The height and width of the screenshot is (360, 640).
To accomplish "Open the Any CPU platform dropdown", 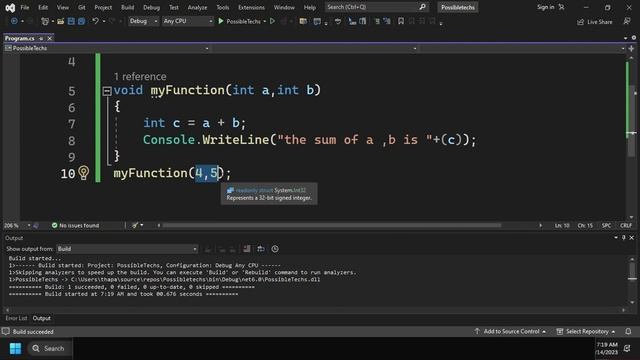I will pyautogui.click(x=188, y=21).
